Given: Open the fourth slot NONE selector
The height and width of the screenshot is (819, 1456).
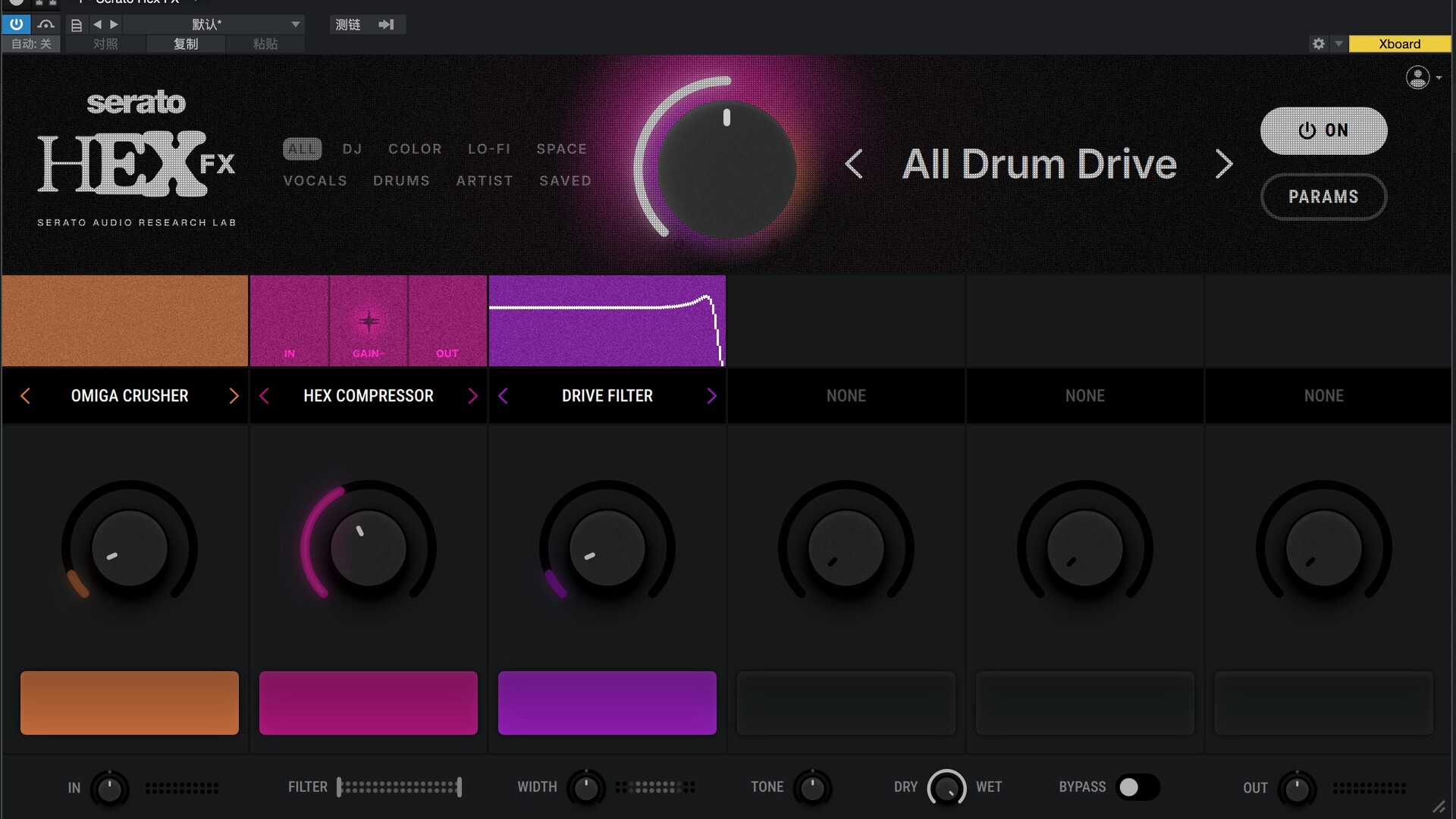Looking at the screenshot, I should pyautogui.click(x=846, y=396).
